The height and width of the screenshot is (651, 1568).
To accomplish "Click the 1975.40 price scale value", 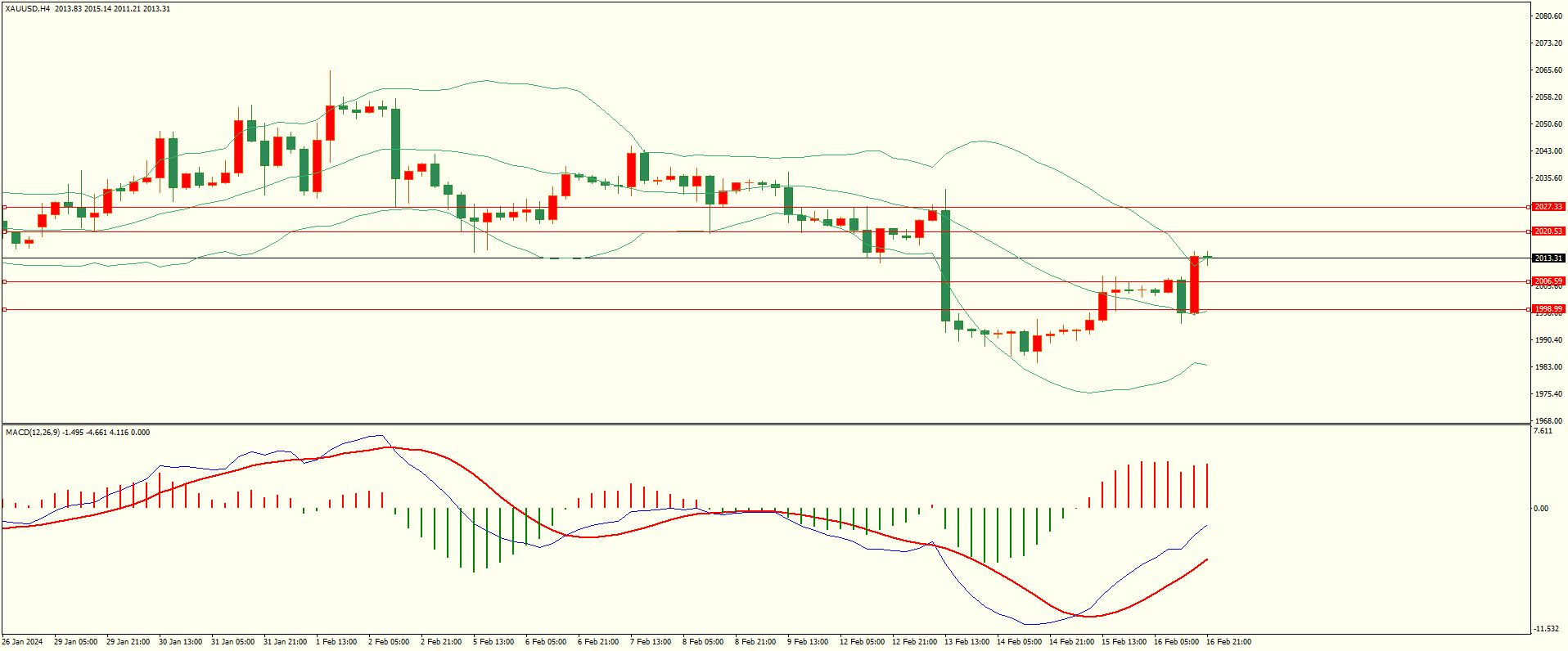I will tap(1549, 394).
